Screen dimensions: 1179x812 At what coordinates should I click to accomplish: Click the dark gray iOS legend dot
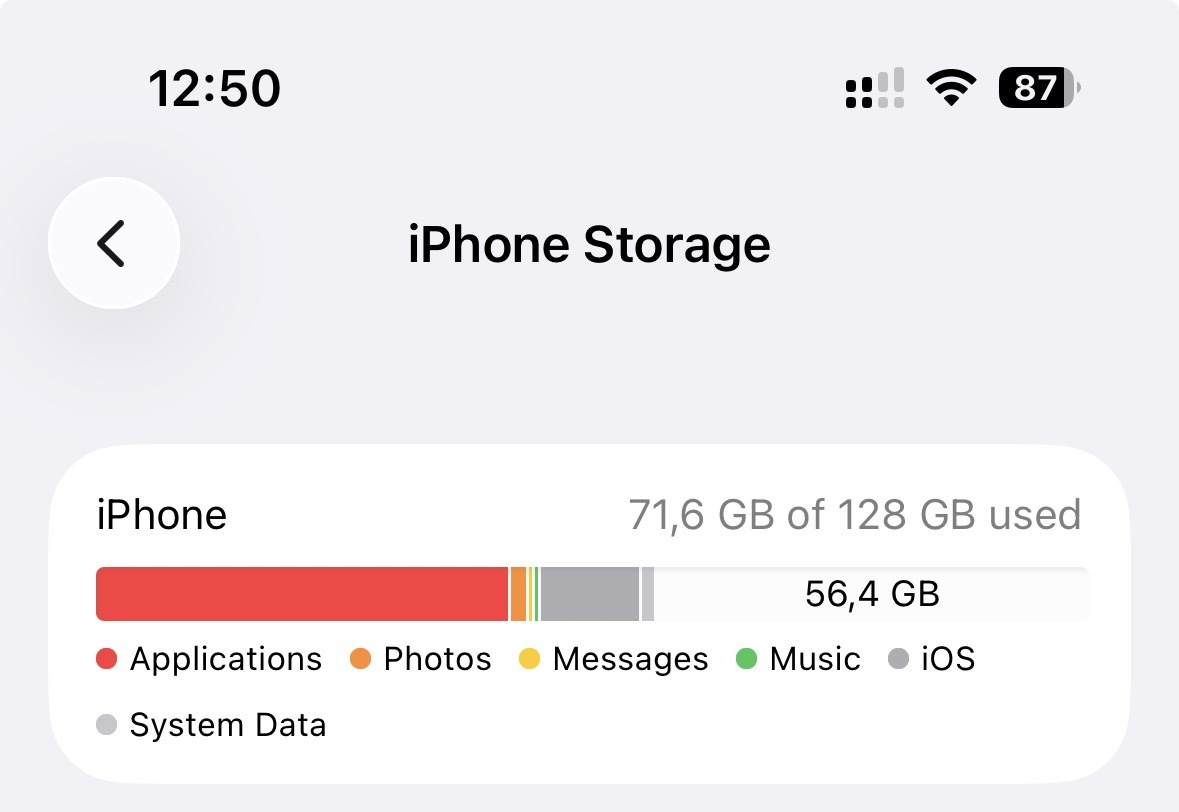click(898, 659)
